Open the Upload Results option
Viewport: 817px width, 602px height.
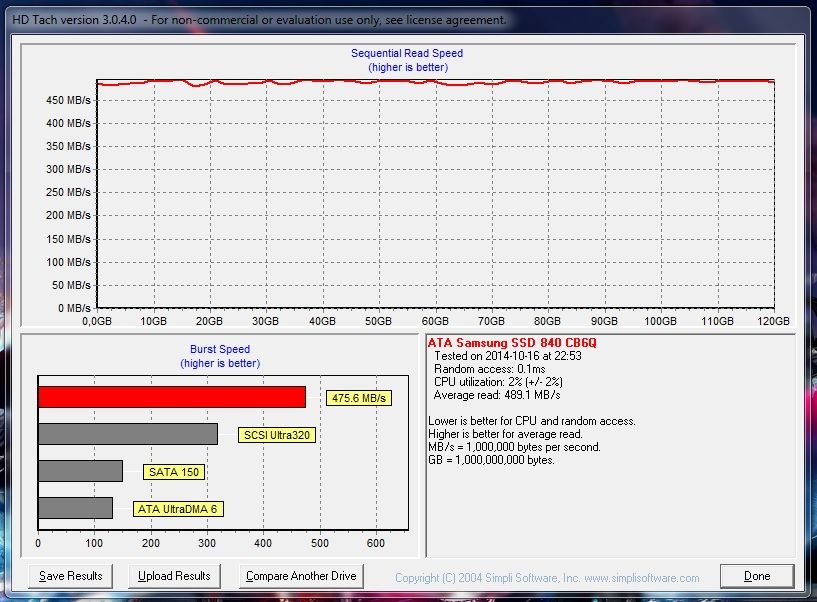tap(174, 576)
